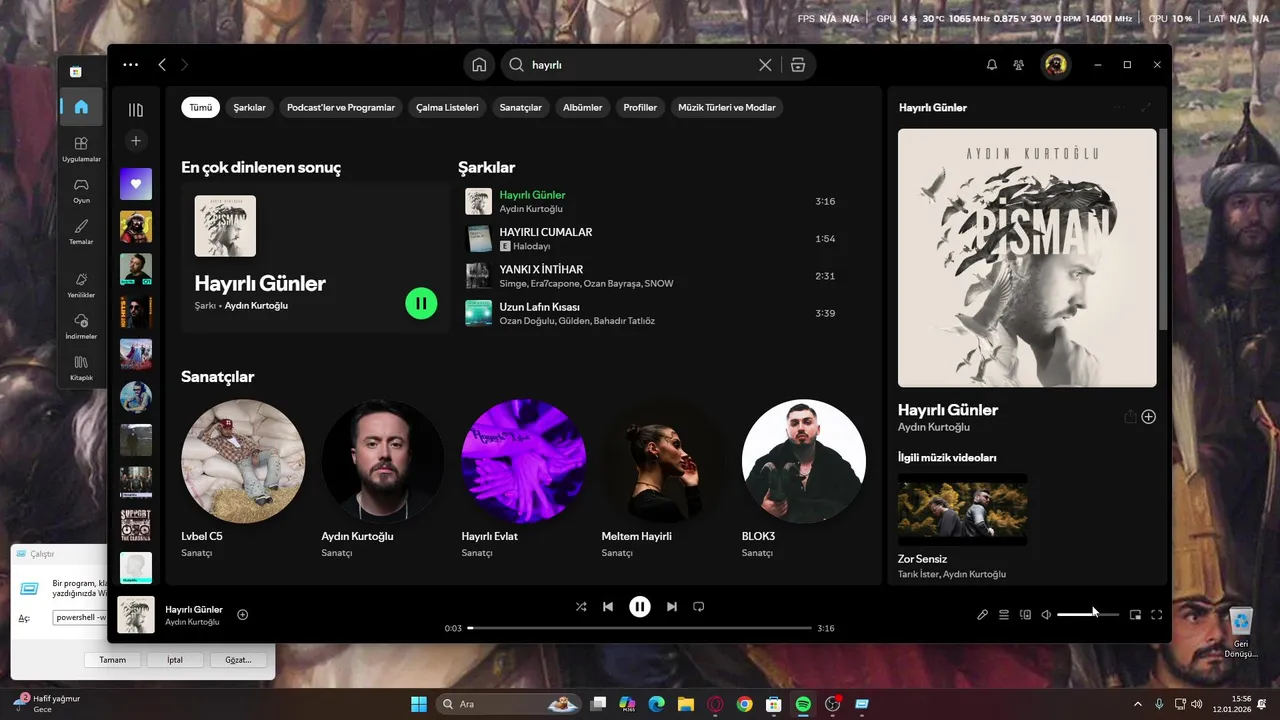The image size is (1280, 720).
Task: Open the miniplayer
Action: (x=1135, y=615)
